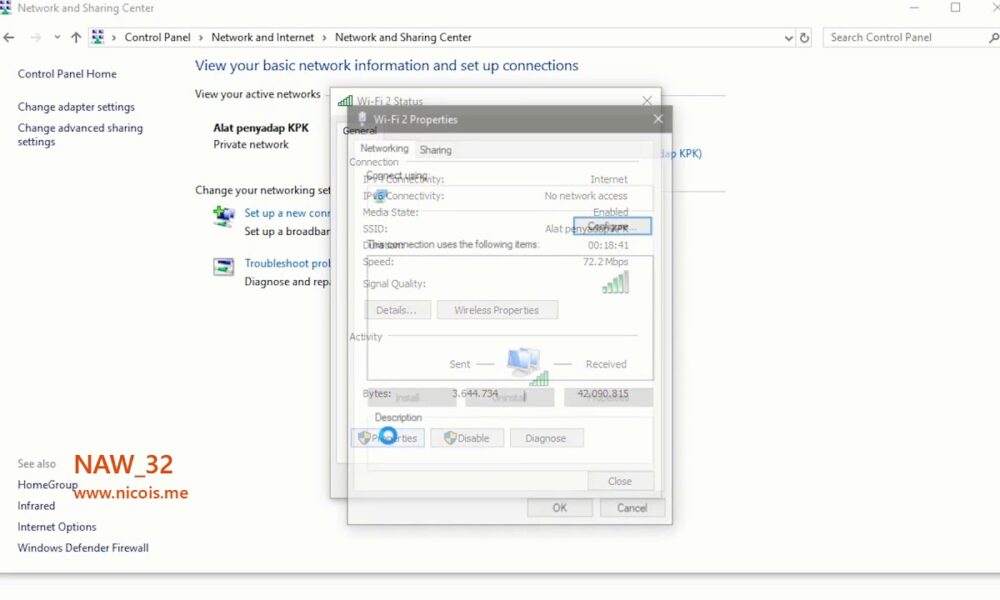The height and width of the screenshot is (600, 1000).
Task: Open the address bar history dropdown
Action: 790,37
